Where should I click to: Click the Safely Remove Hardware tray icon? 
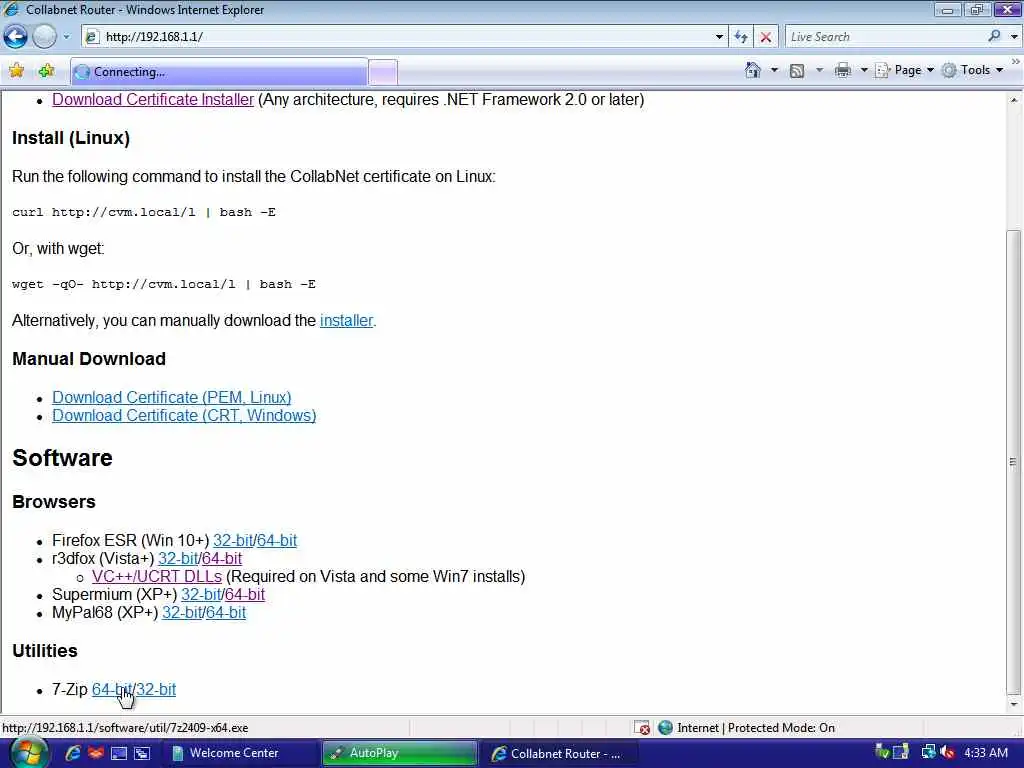point(882,752)
